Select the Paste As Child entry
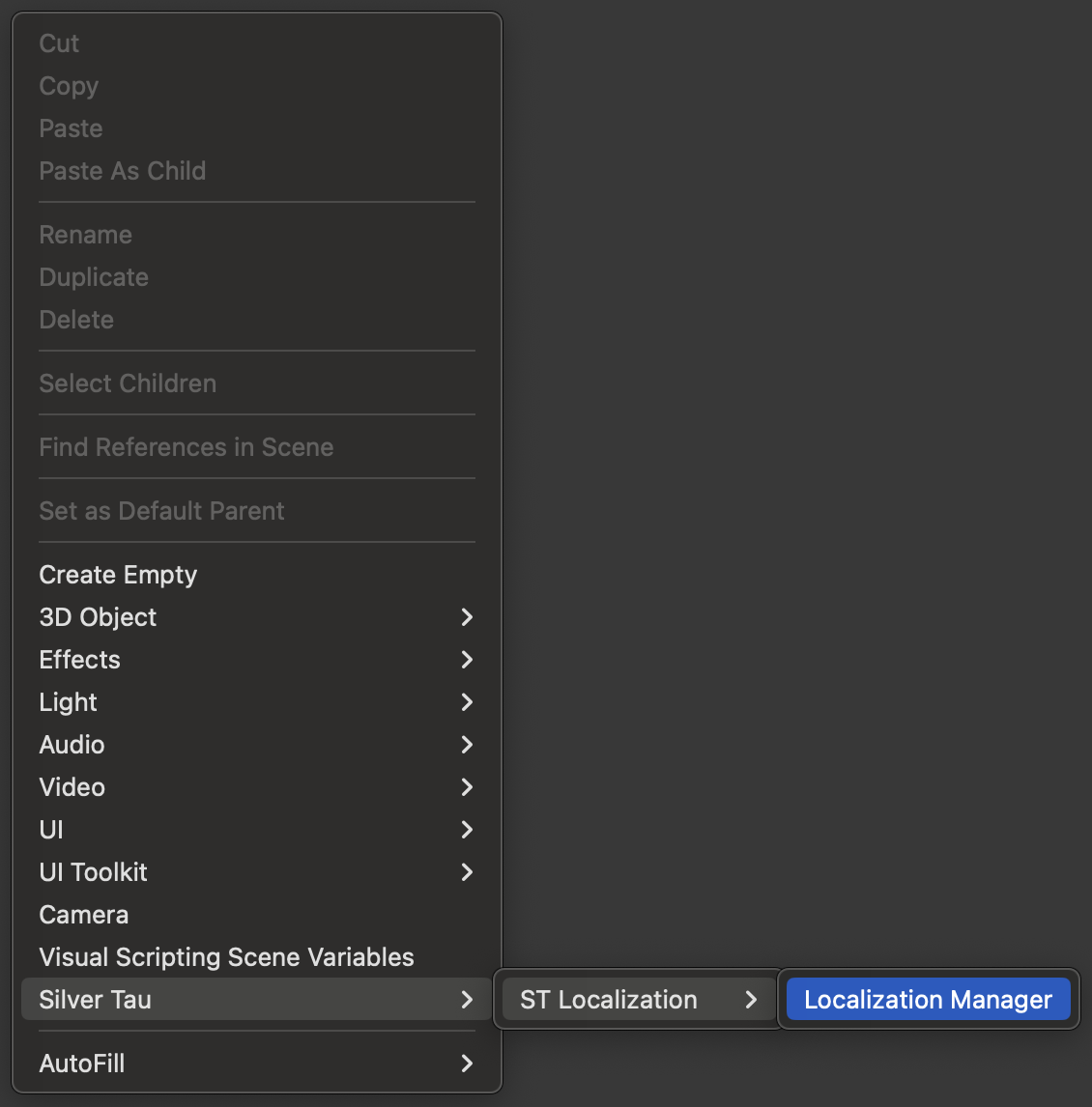 [123, 171]
